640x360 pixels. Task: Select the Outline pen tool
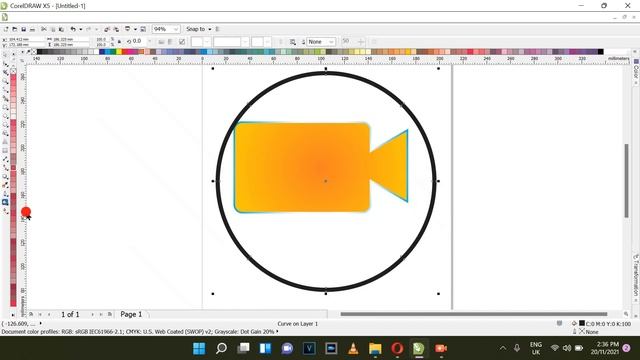[x=5, y=193]
